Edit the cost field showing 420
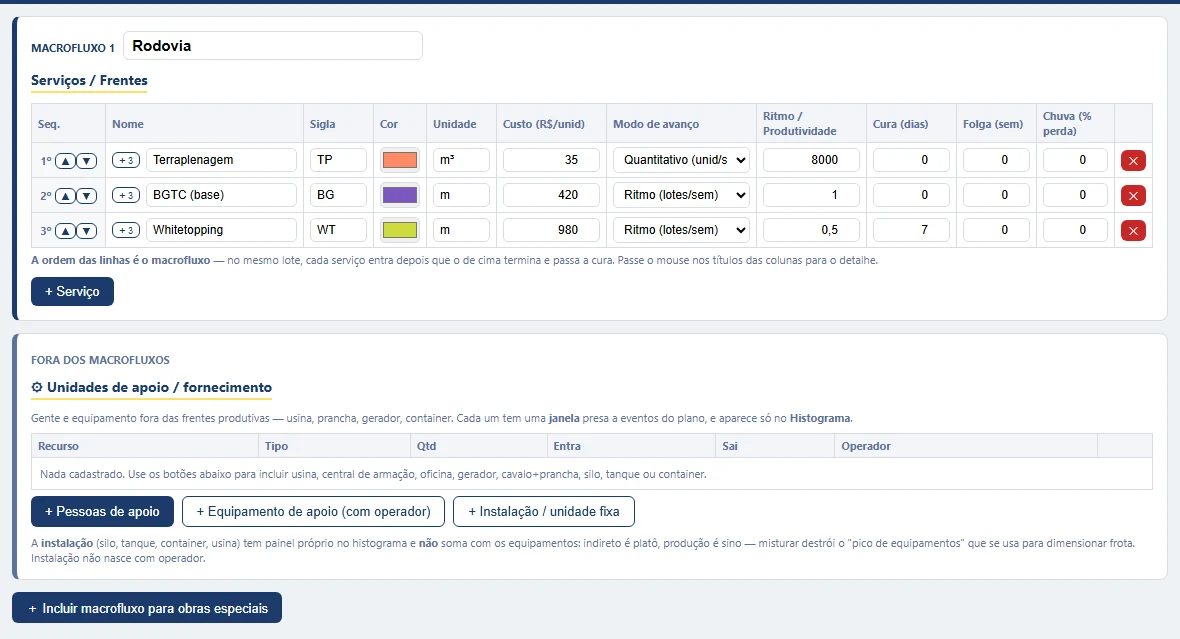1180x639 pixels. tap(552, 195)
